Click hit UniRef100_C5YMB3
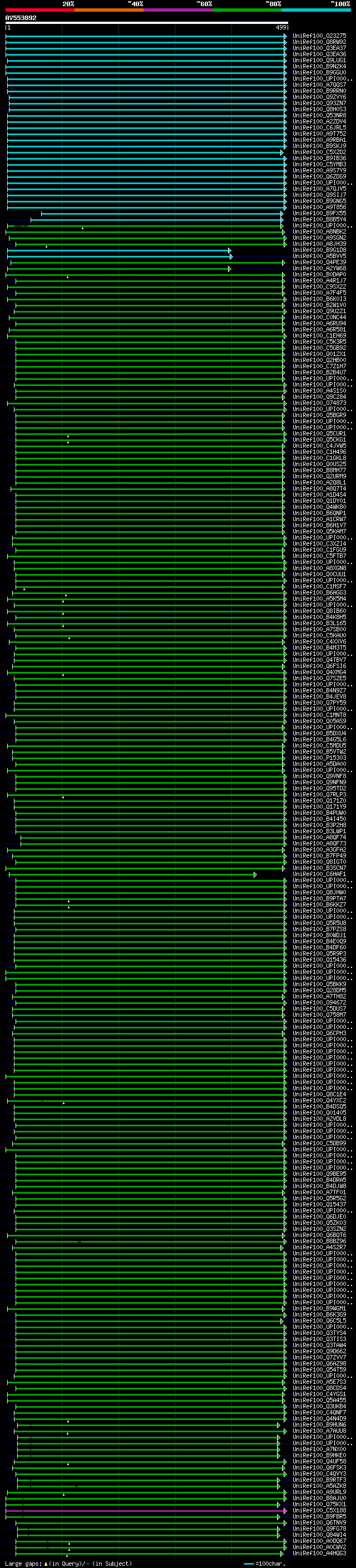 (x=319, y=164)
